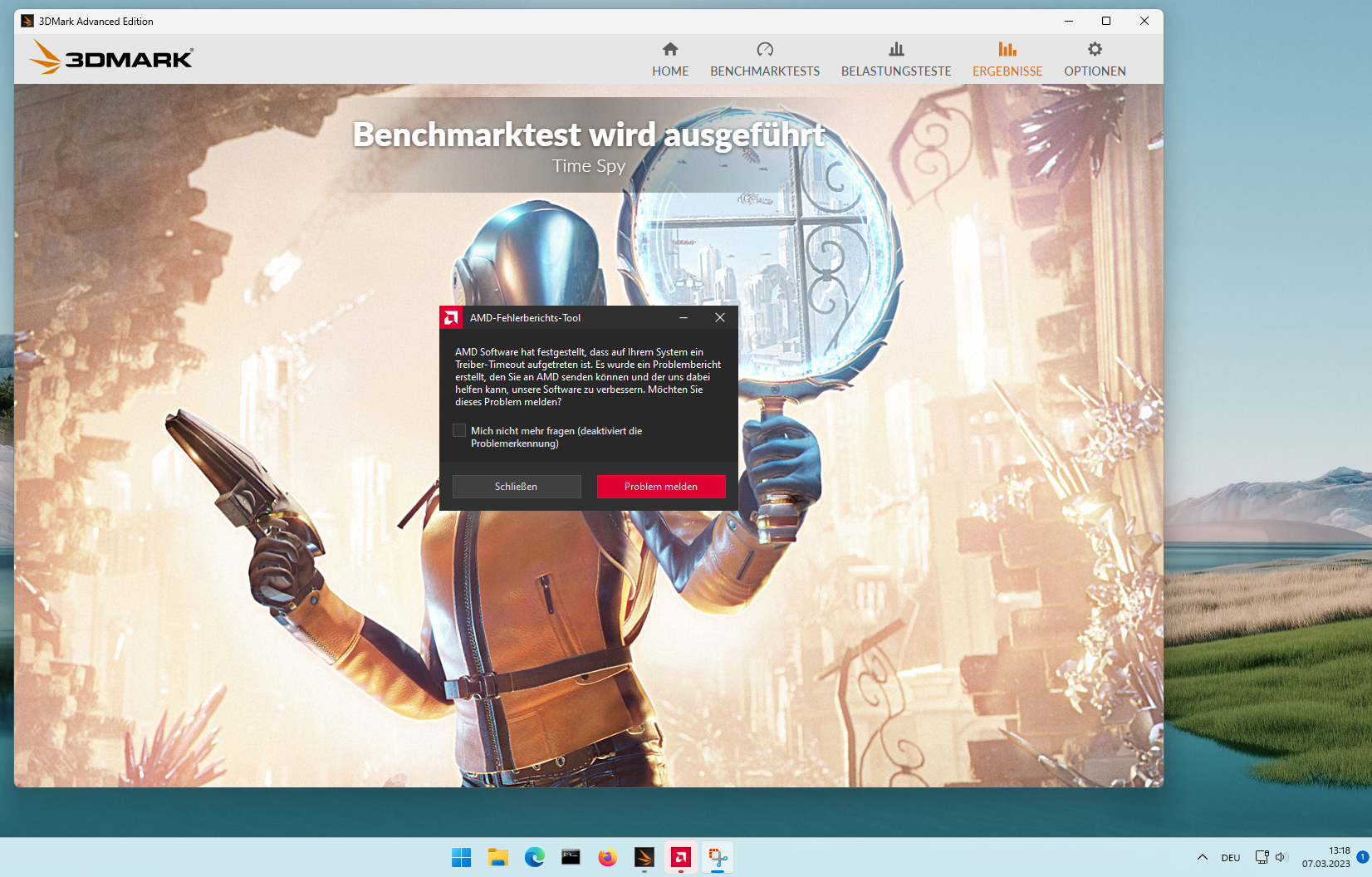Close the AMD-Fehlerberichts-Tool dialog
1372x877 pixels.
point(720,317)
